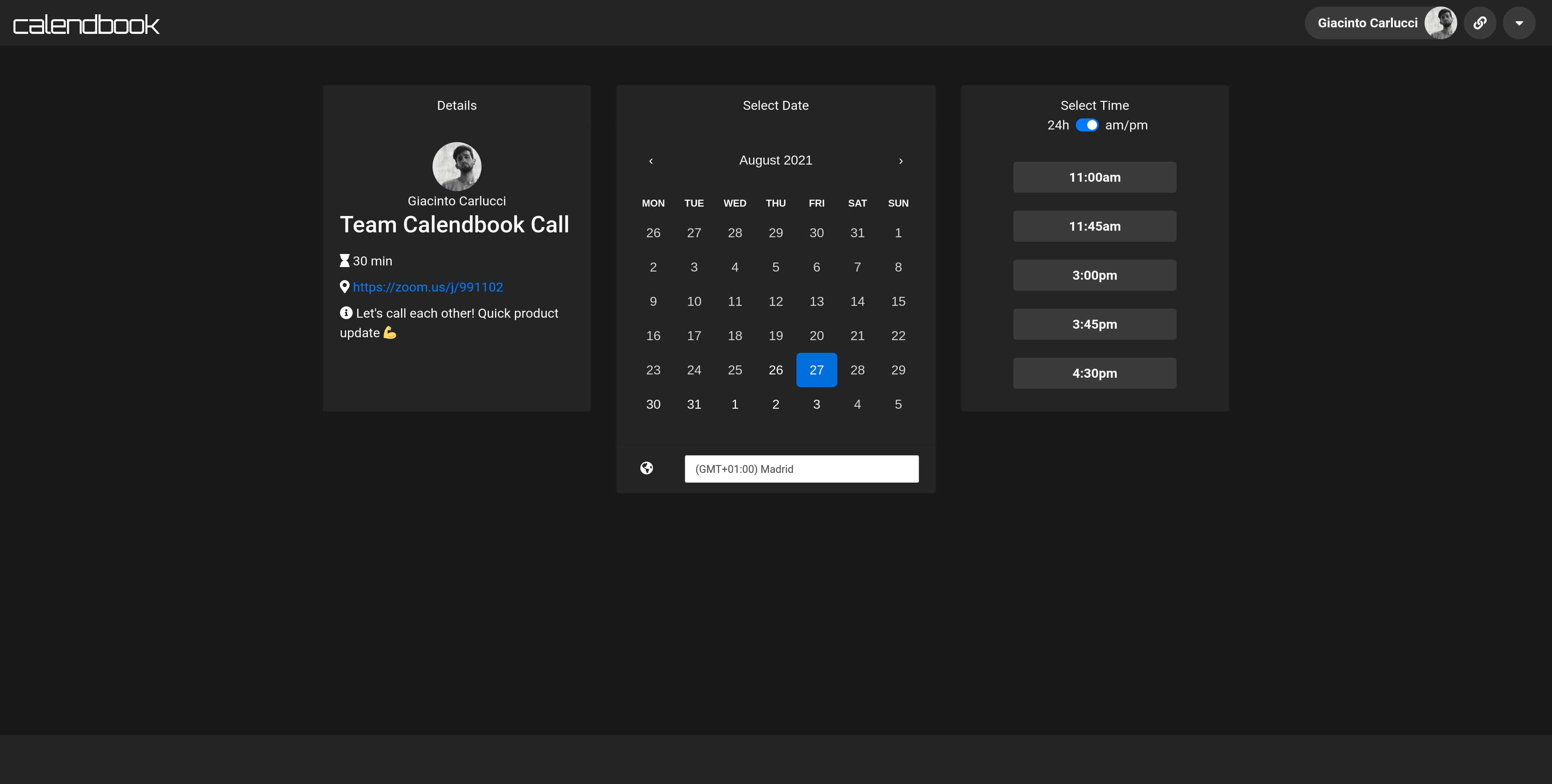Click the profile photo in Details panel

(x=457, y=166)
